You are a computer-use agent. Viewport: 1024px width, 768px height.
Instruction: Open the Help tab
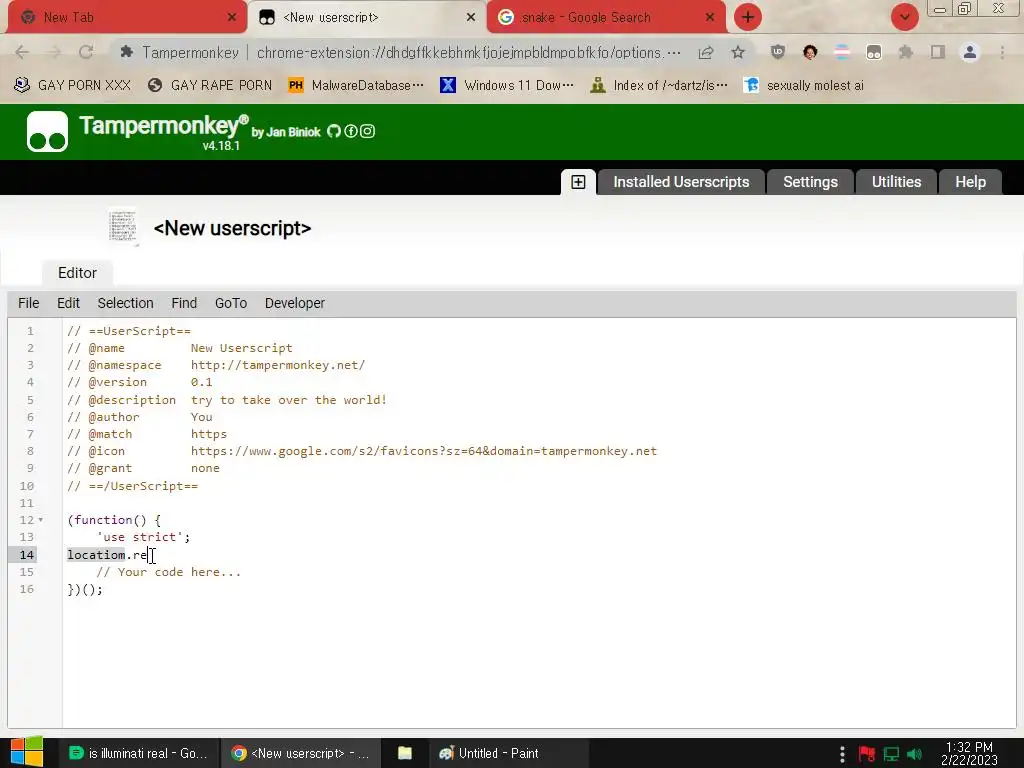(970, 182)
